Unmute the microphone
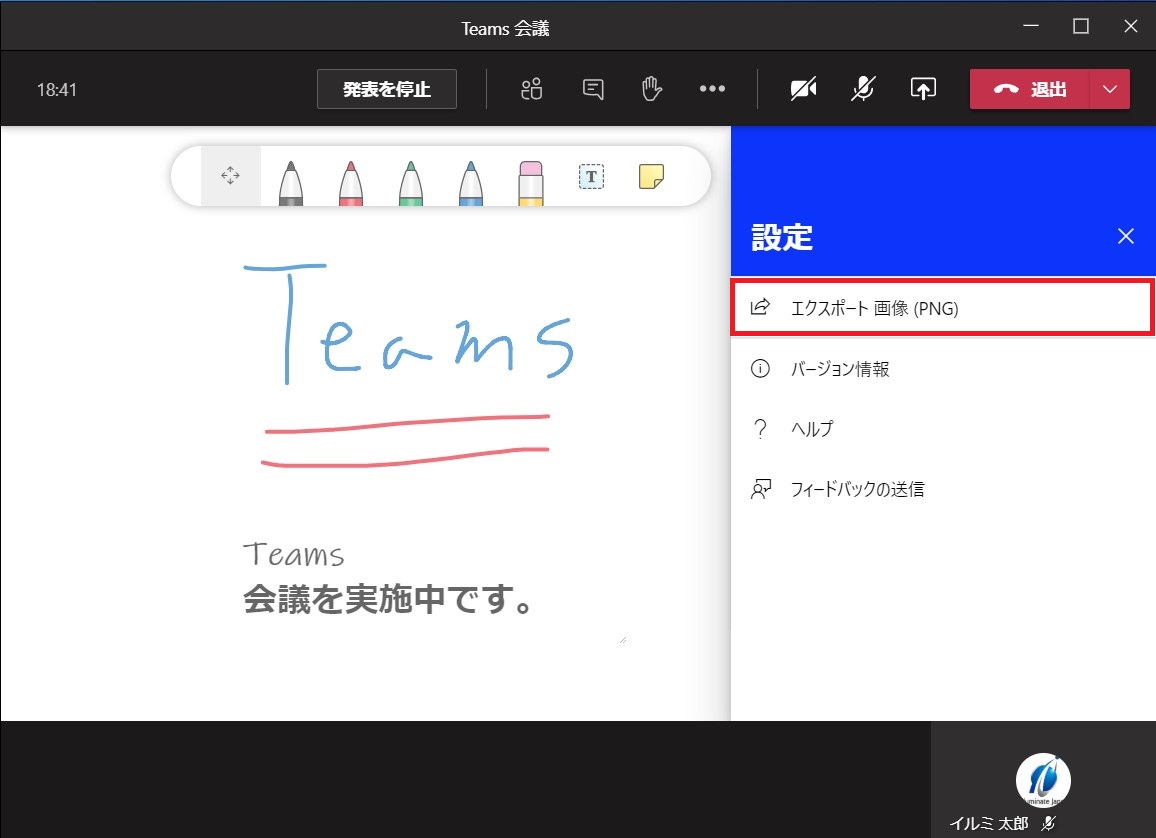Viewport: 1156px width, 838px height. 863,89
